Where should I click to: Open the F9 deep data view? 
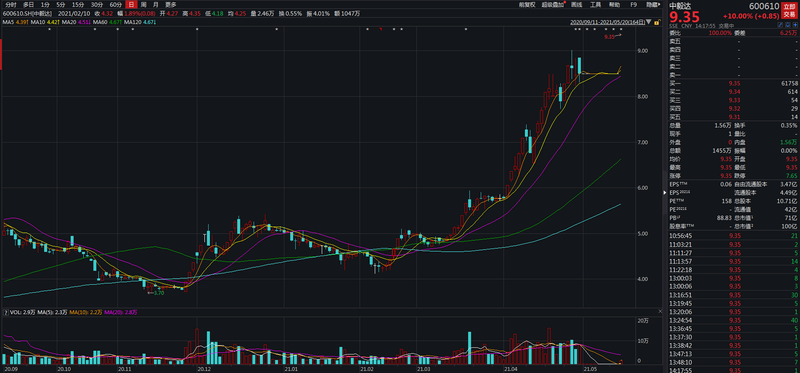tap(634, 5)
